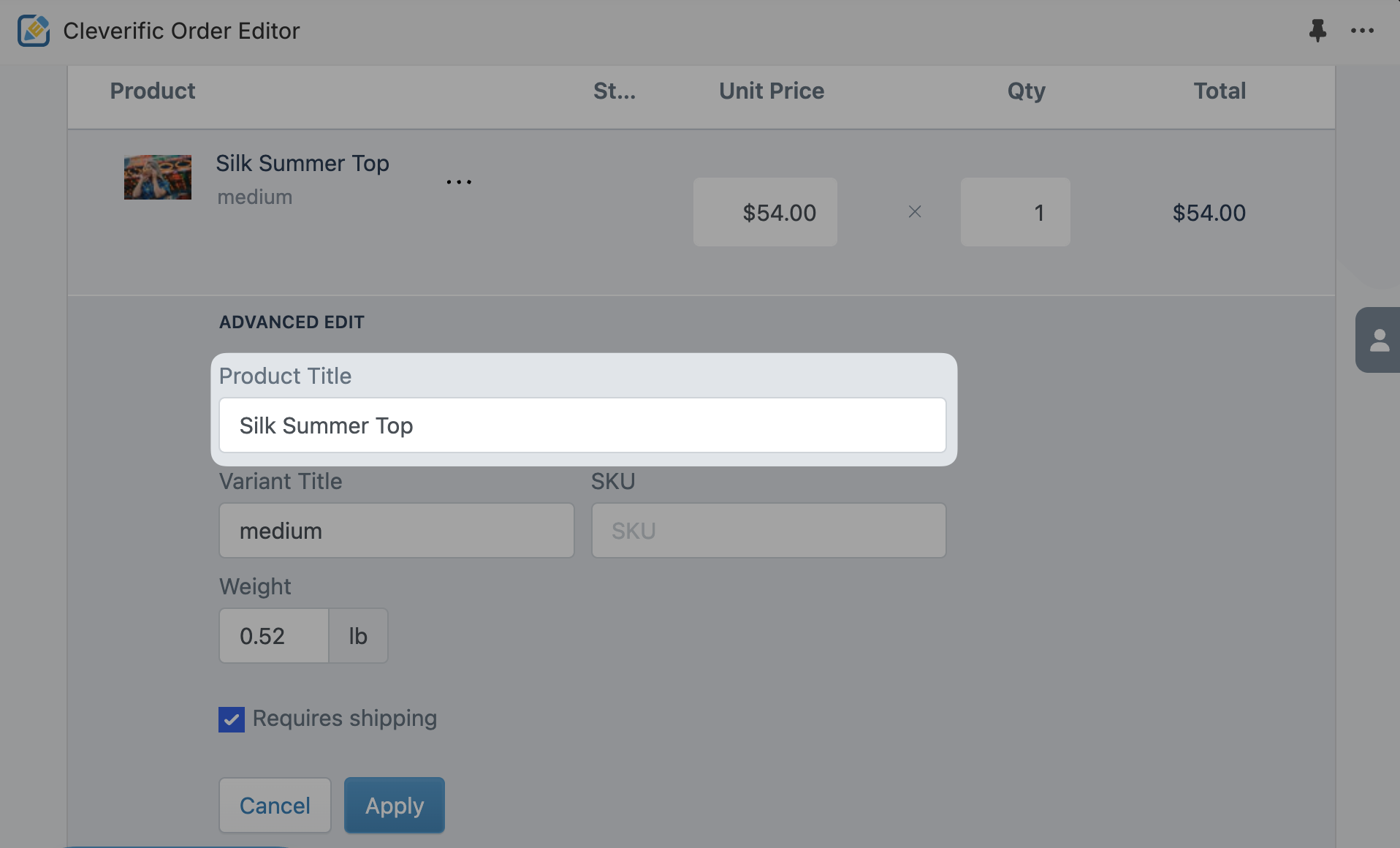The height and width of the screenshot is (848, 1400).
Task: Click the Requires shipping label
Action: pos(345,719)
